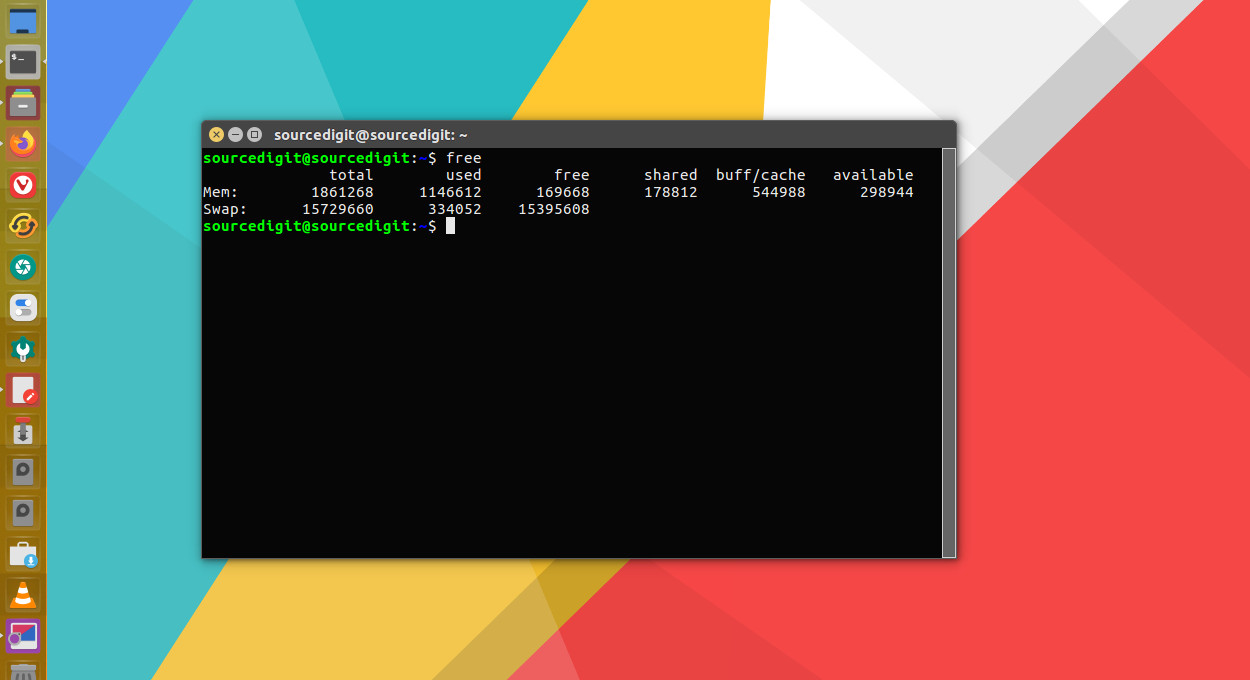
Task: Open the settings sliders app icon
Action: 22,307
